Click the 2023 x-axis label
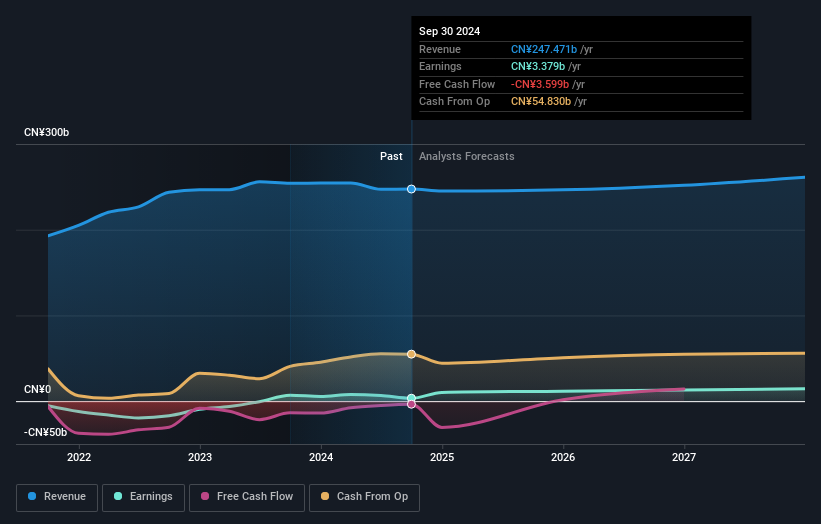The width and height of the screenshot is (821, 524). click(x=200, y=458)
